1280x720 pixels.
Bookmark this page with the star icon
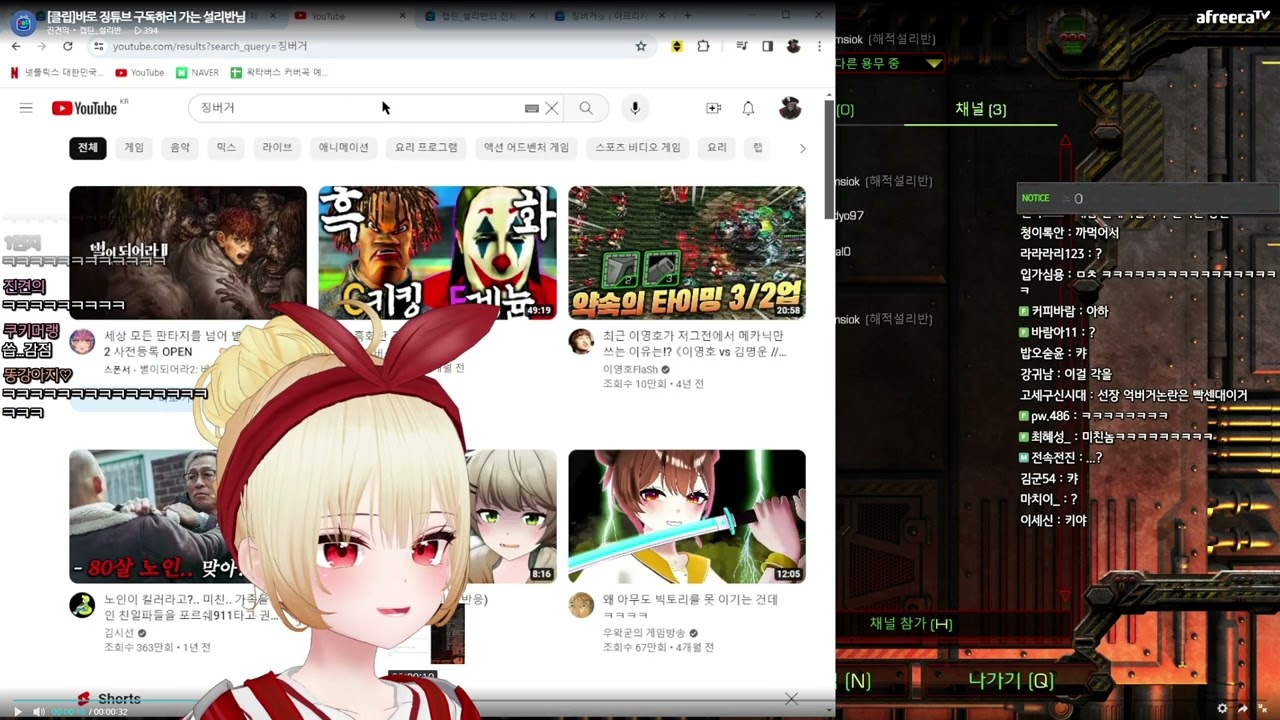(x=641, y=46)
